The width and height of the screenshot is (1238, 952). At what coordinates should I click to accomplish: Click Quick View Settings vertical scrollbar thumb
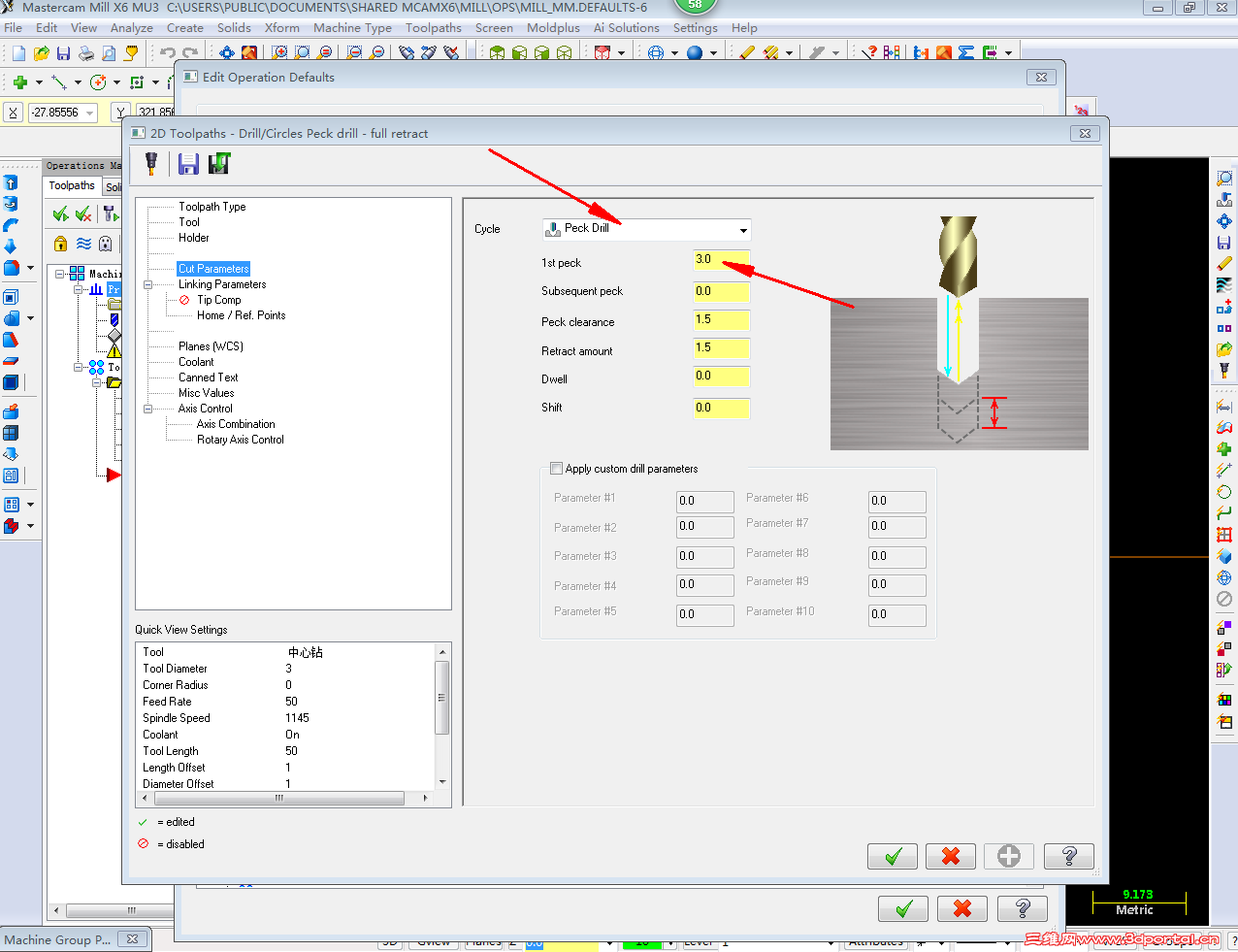point(442,698)
